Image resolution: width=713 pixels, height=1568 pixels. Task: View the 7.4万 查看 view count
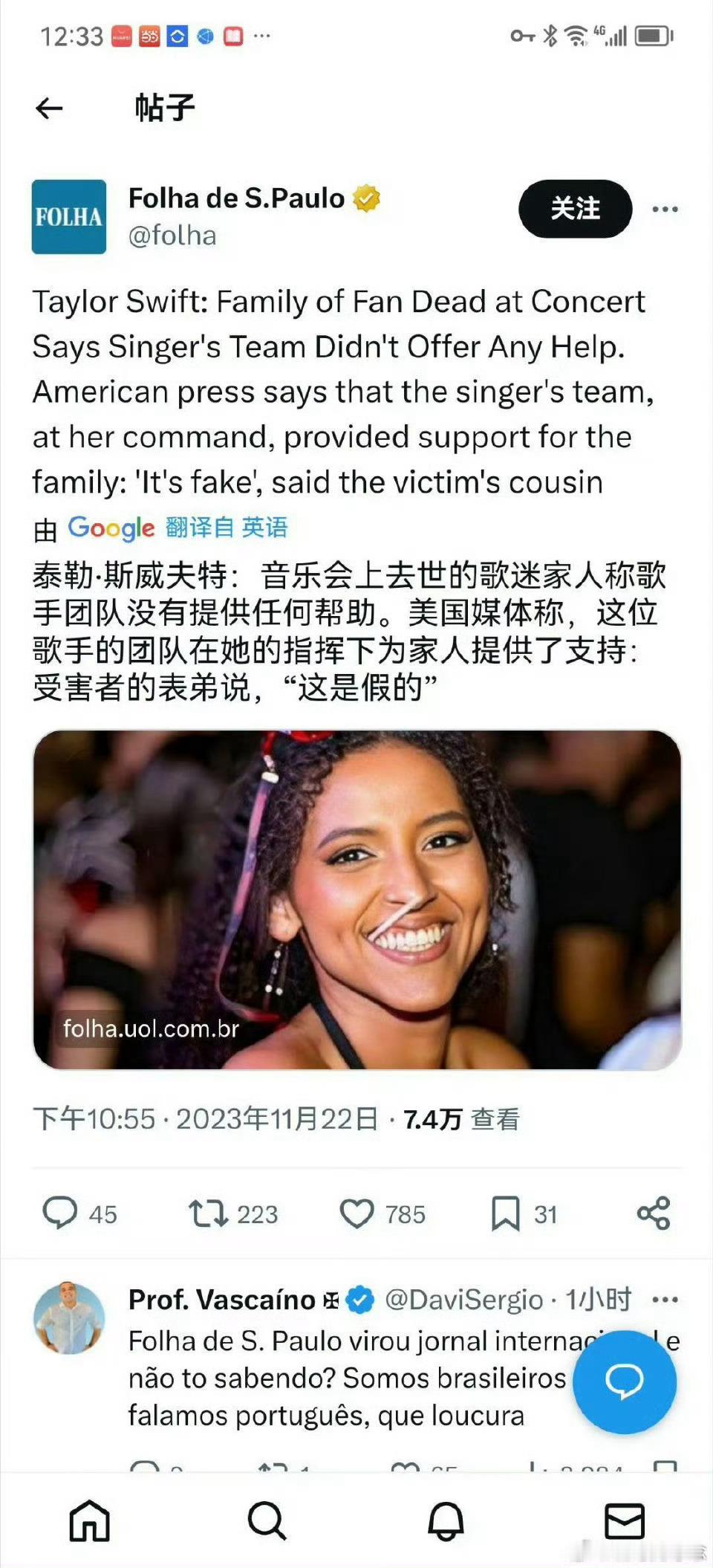point(461,1119)
